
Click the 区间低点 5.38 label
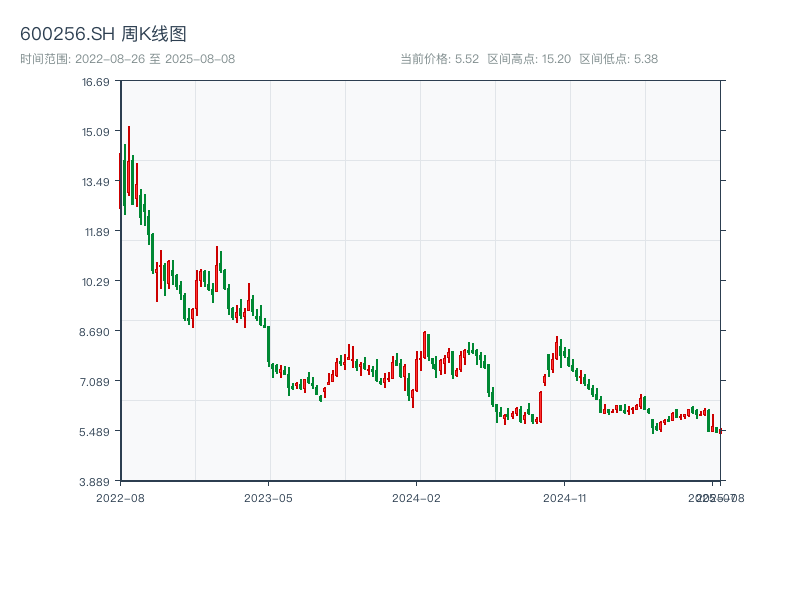click(618, 59)
